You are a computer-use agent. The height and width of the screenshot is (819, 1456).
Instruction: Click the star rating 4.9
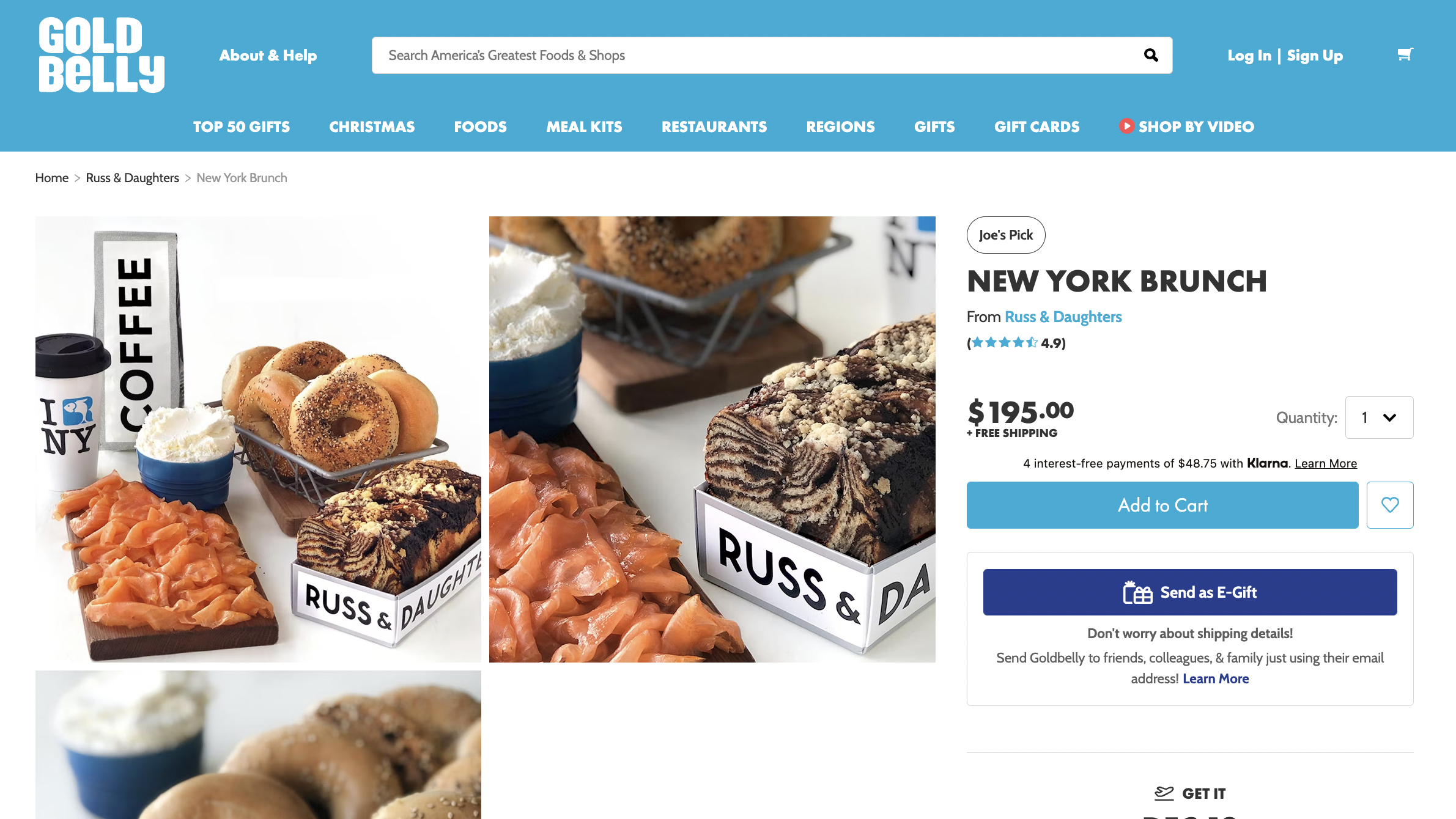point(1016,343)
